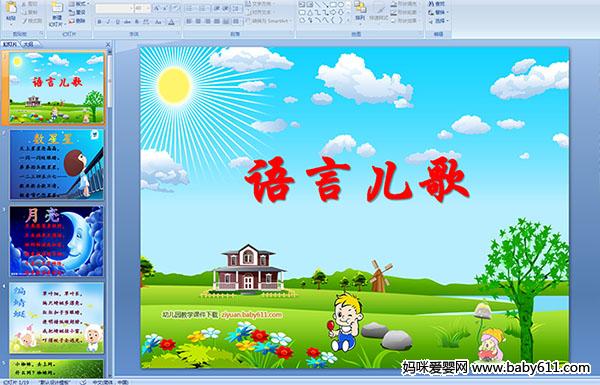Toggle Bold formatting

(99, 22)
